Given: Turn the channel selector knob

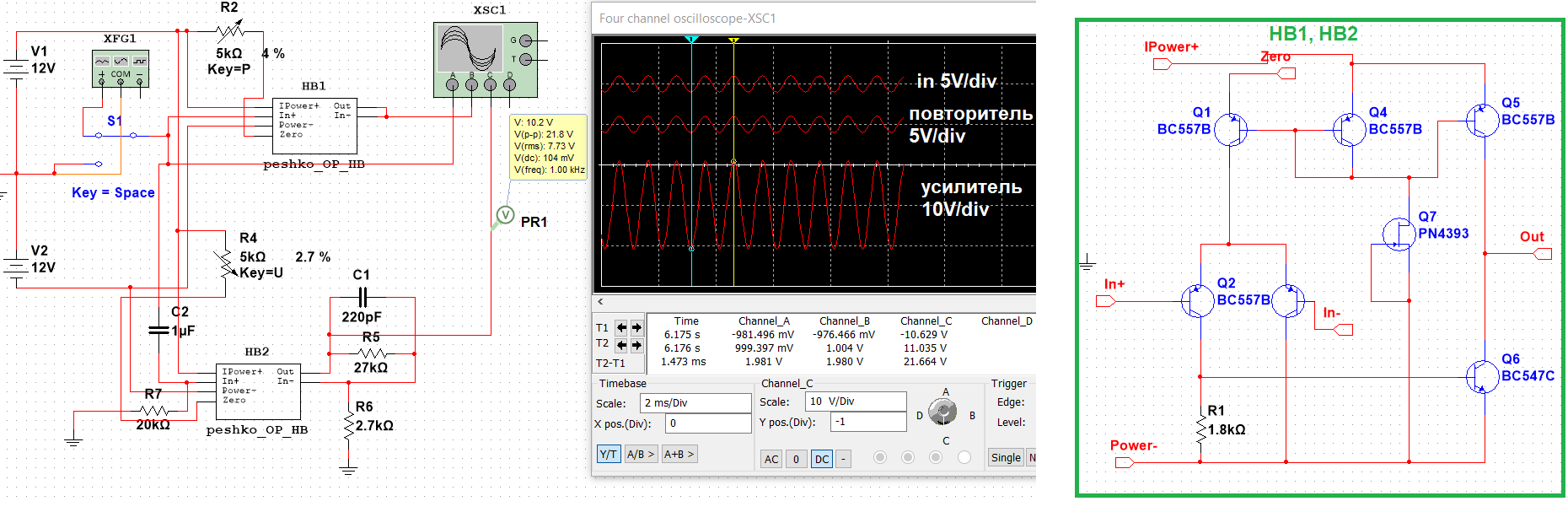Looking at the screenshot, I should (x=942, y=412).
